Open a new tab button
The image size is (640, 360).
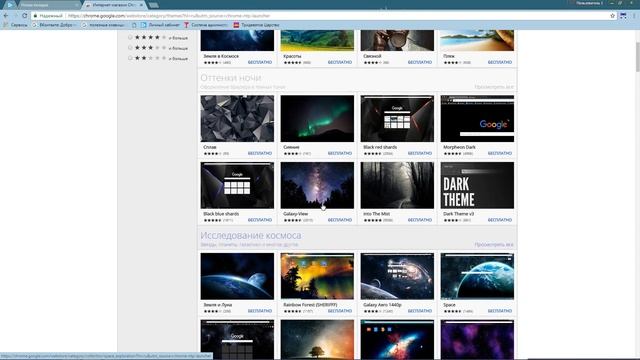pyautogui.click(x=153, y=5)
